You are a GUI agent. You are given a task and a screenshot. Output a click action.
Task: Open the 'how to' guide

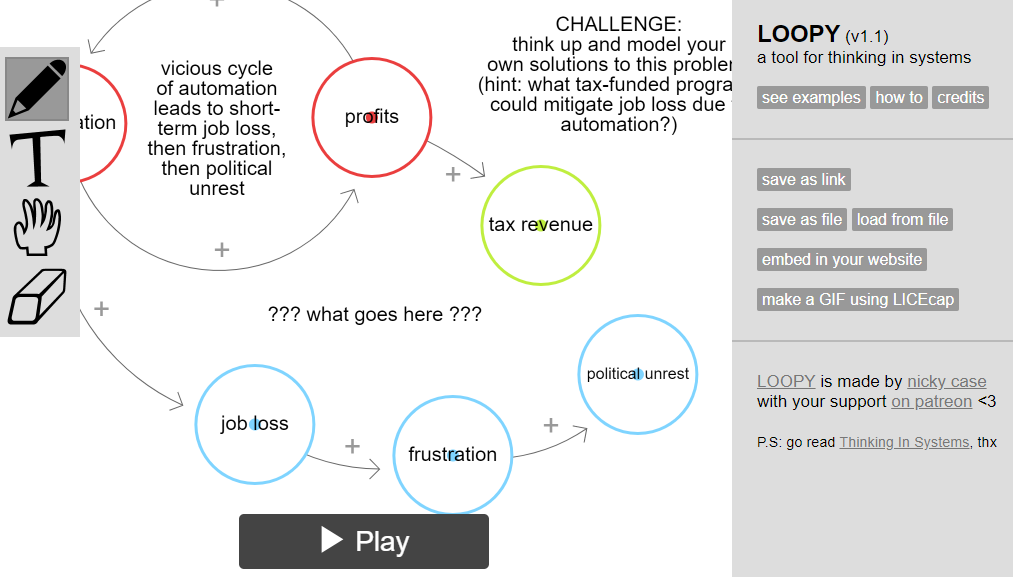[x=899, y=98]
